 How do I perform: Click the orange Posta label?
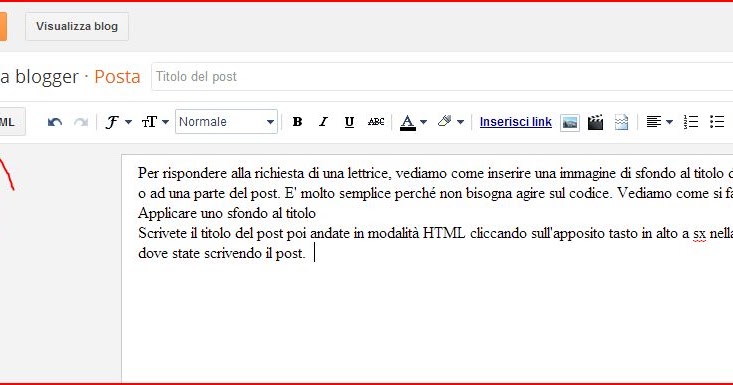coord(117,77)
